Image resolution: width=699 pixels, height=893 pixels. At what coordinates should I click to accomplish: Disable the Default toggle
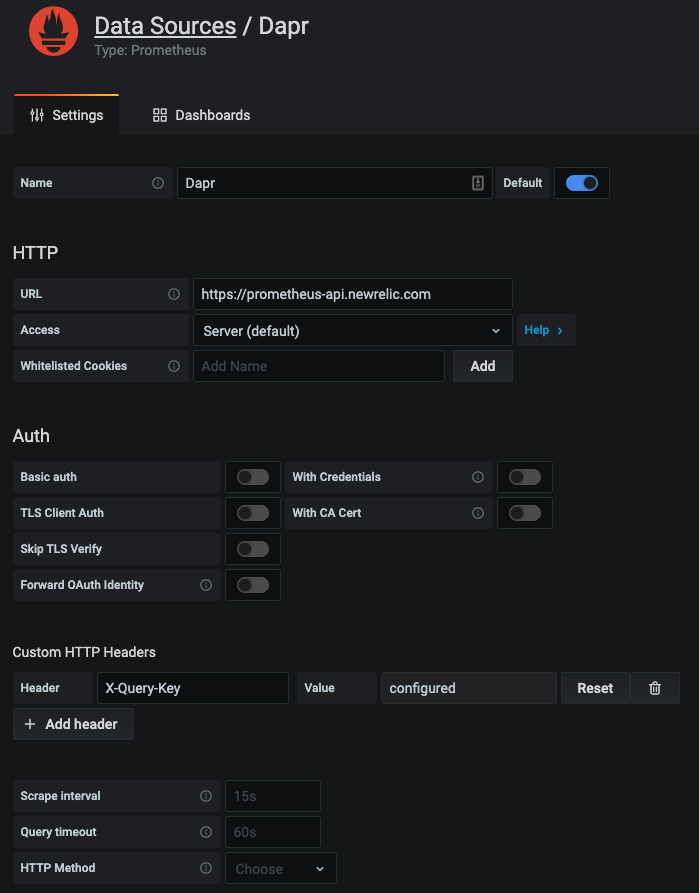coord(581,183)
